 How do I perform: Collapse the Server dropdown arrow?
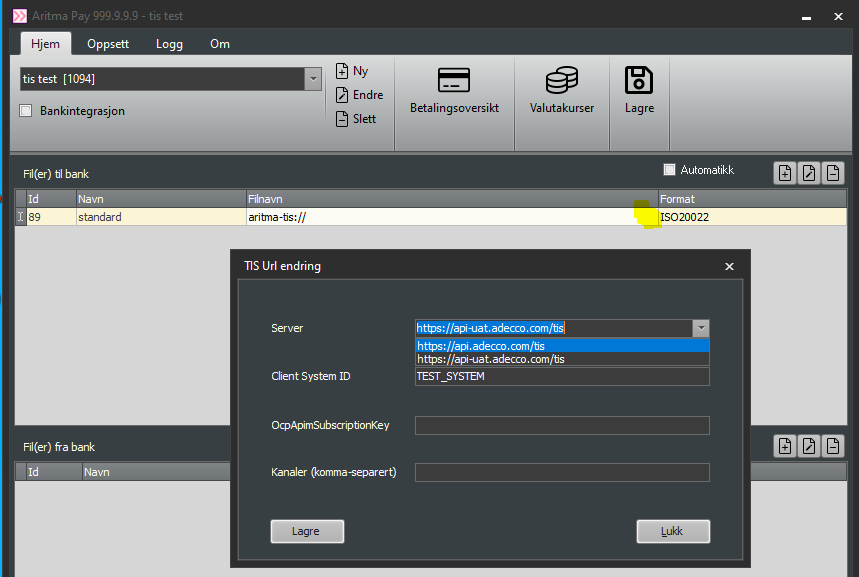(701, 328)
